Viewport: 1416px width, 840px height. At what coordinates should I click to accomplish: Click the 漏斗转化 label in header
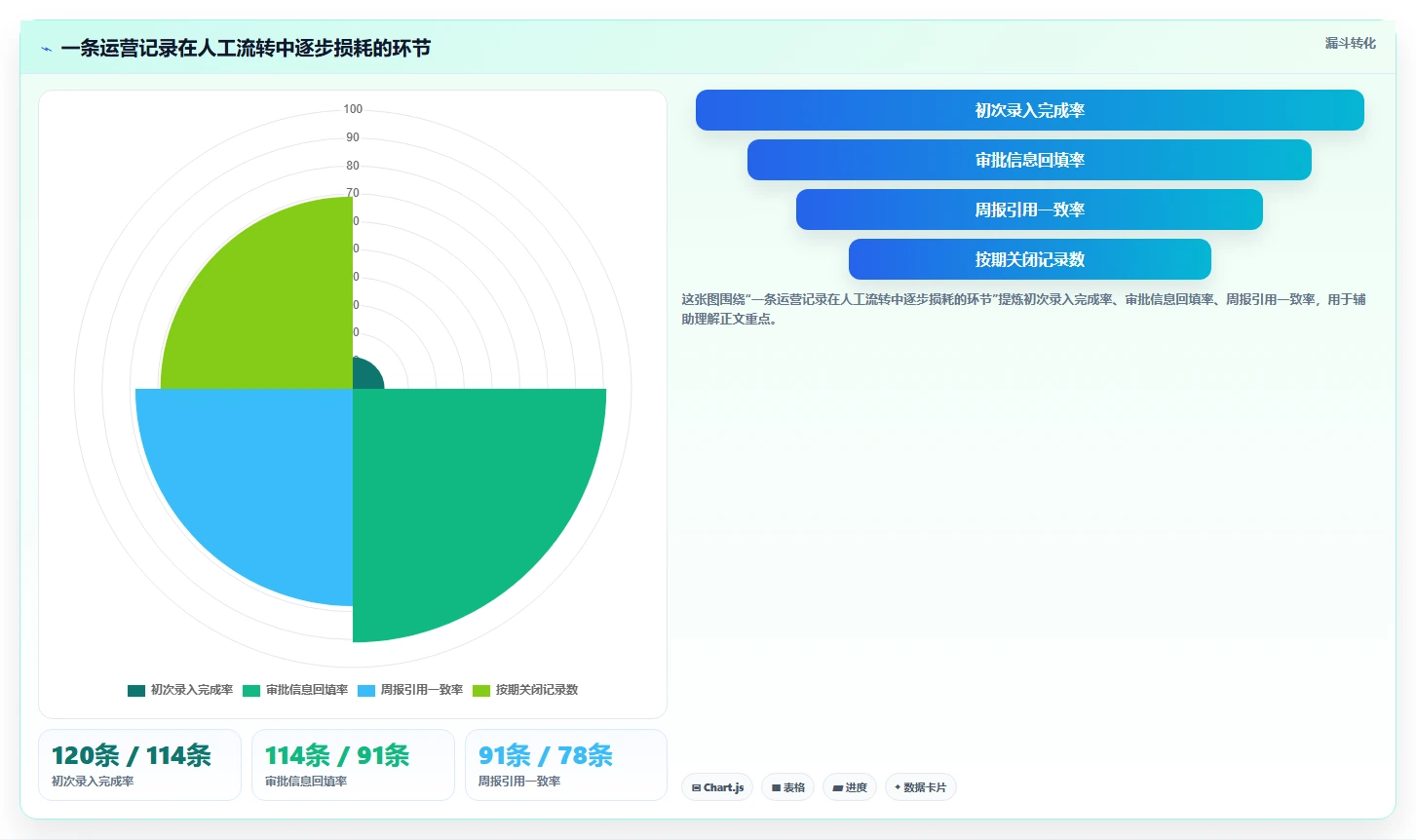tap(1350, 43)
